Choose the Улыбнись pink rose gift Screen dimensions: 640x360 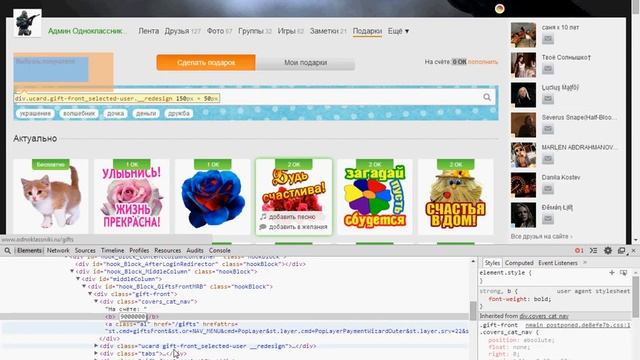point(131,197)
